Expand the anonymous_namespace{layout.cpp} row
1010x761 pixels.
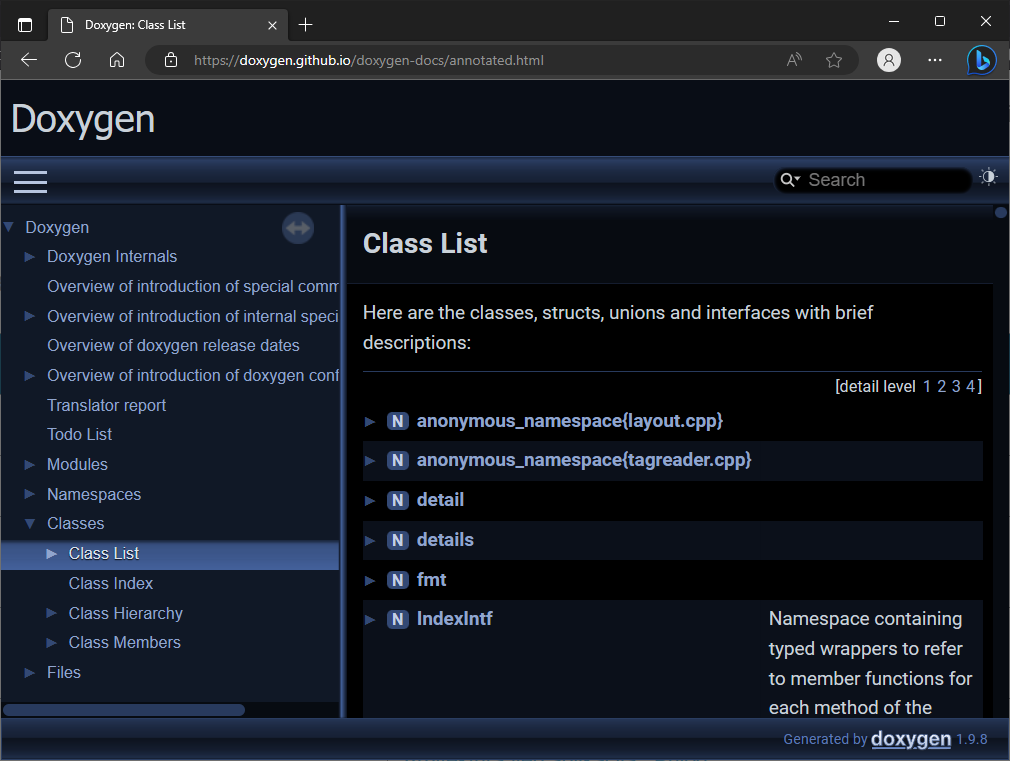click(370, 422)
